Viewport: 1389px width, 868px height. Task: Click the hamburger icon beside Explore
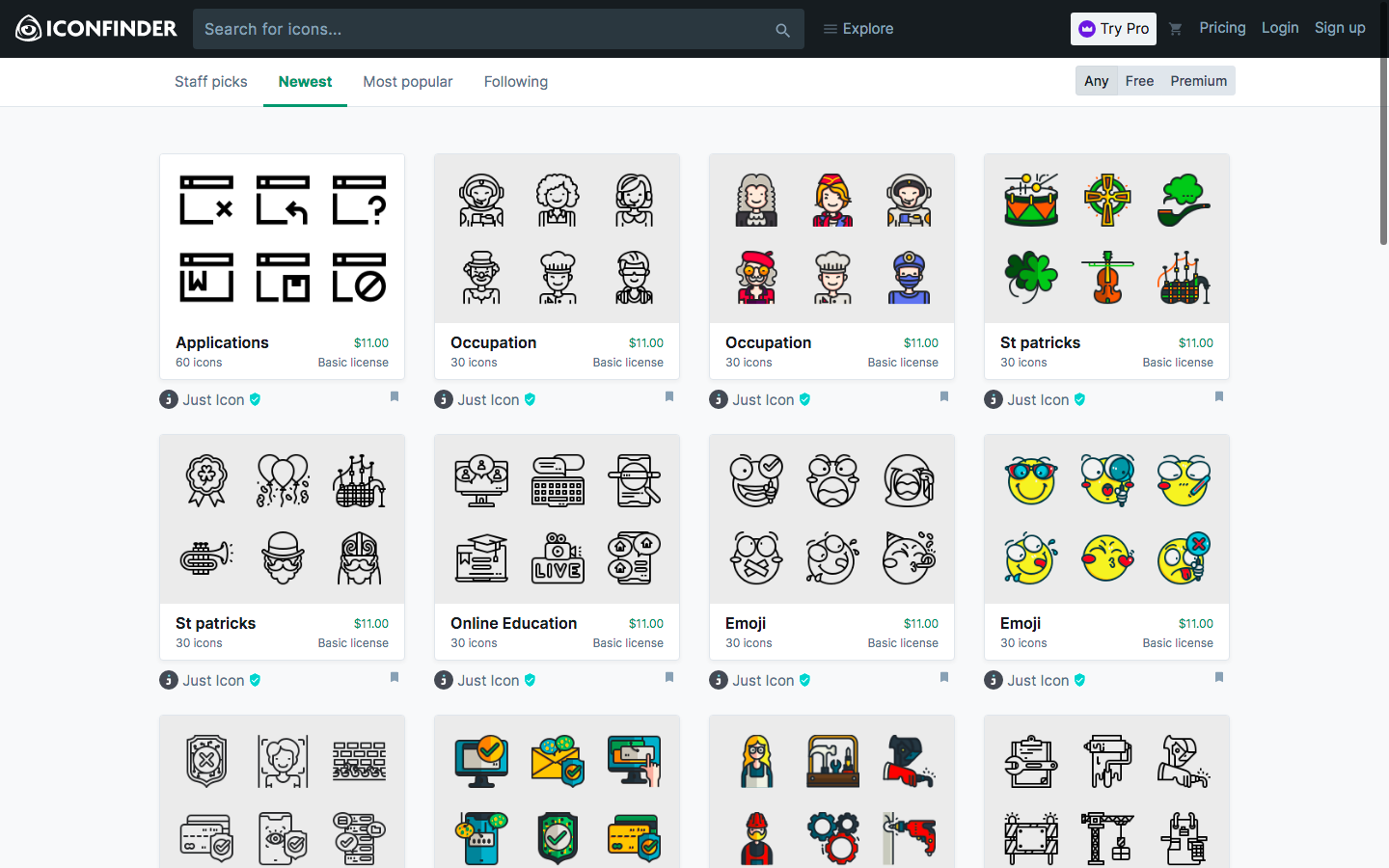830,28
